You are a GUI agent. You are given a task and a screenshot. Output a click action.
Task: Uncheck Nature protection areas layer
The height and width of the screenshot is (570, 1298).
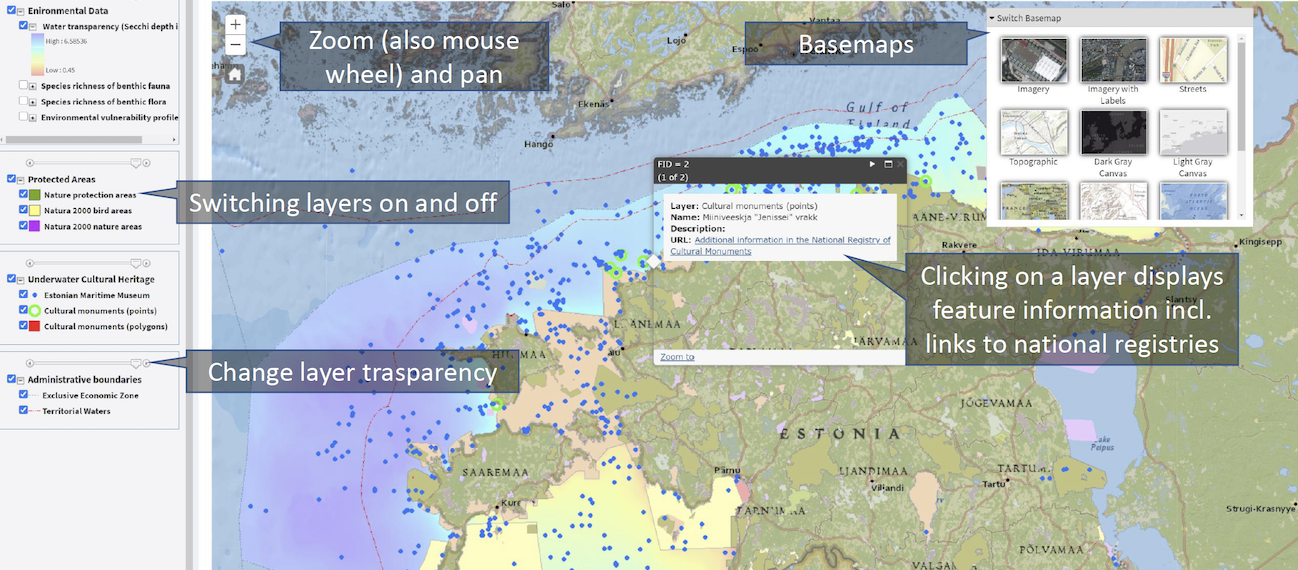tap(23, 195)
